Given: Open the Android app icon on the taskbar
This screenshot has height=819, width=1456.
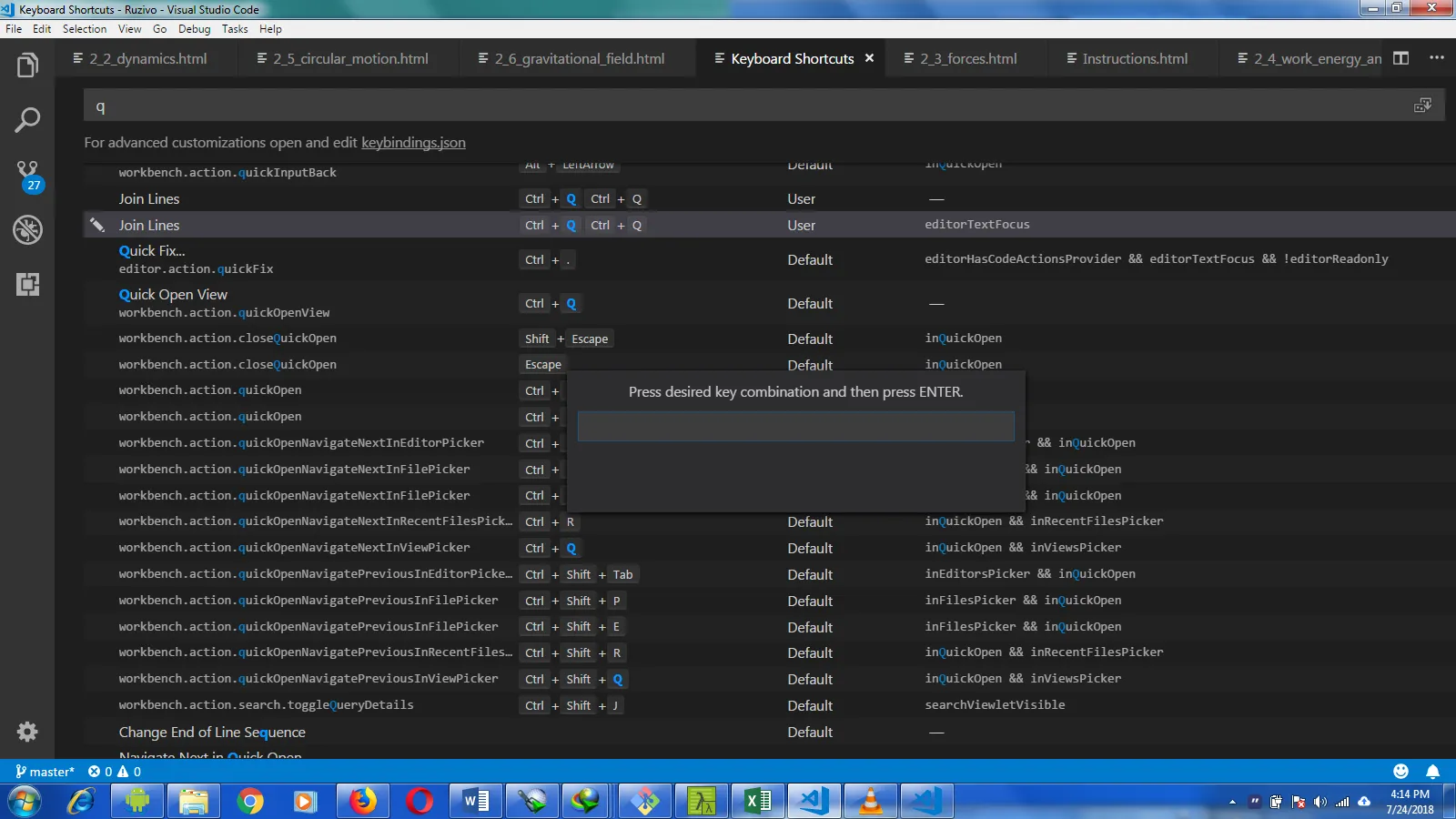Looking at the screenshot, I should tap(136, 802).
